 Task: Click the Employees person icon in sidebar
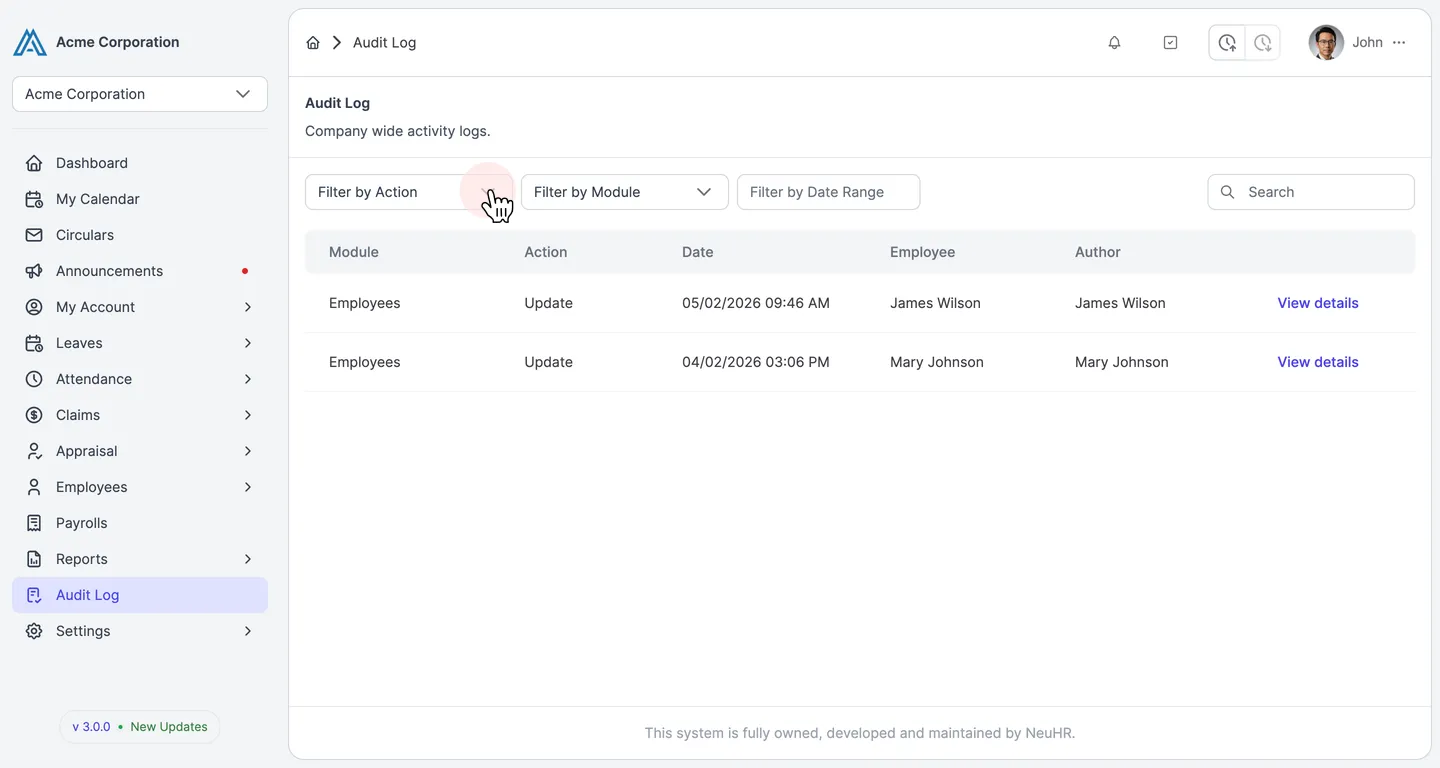pos(34,487)
